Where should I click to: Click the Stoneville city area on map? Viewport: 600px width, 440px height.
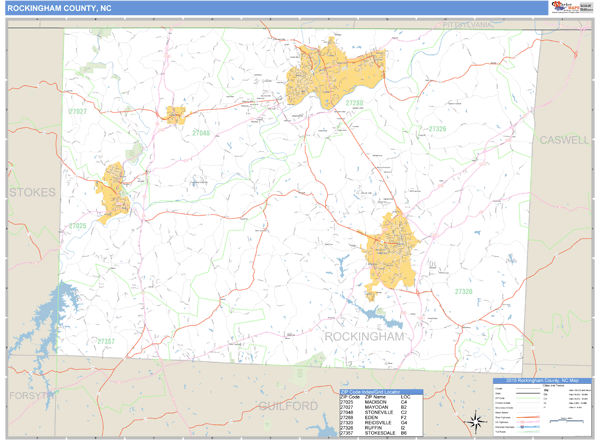[x=176, y=114]
